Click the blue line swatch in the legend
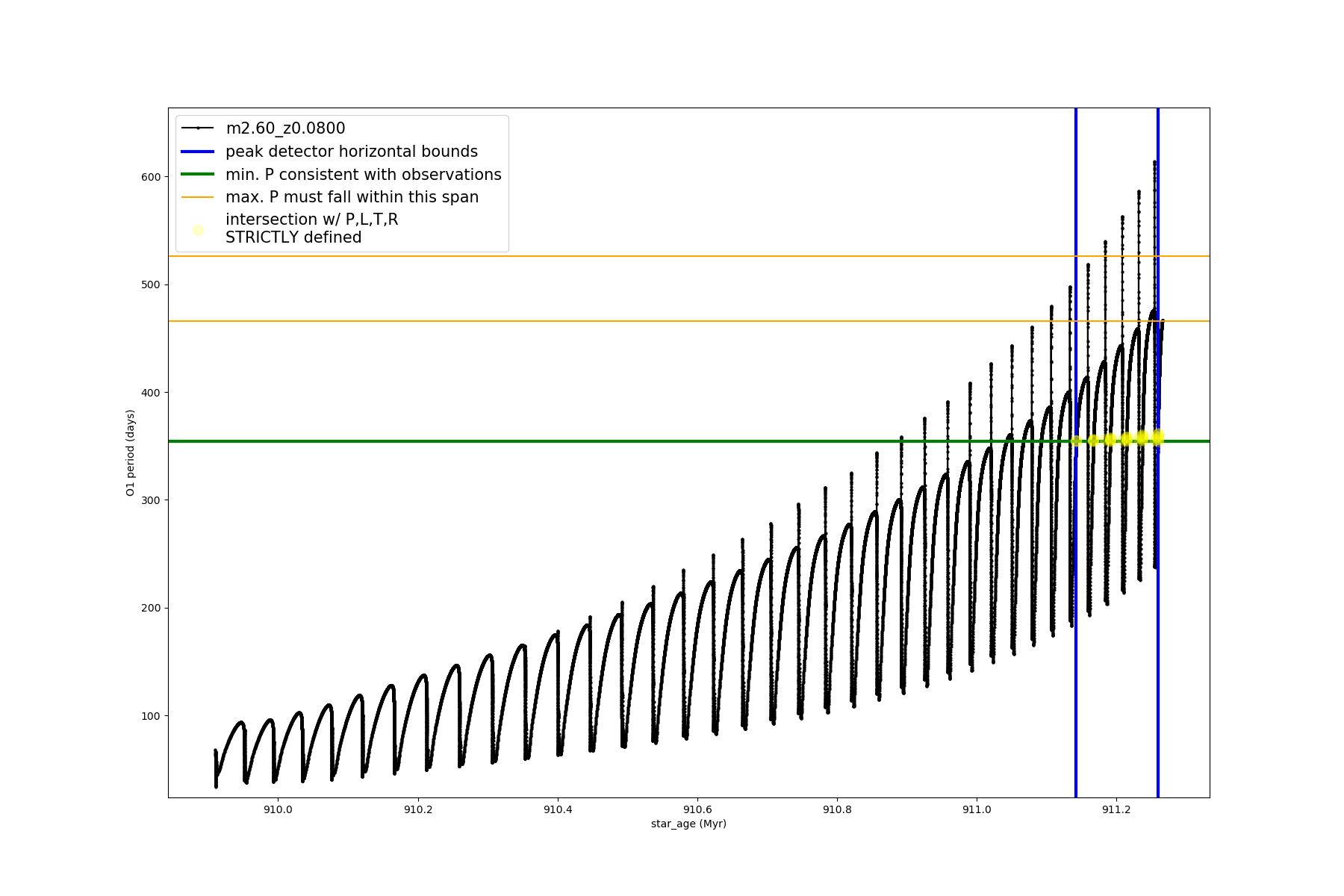This screenshot has height=896, width=1344. (x=198, y=152)
